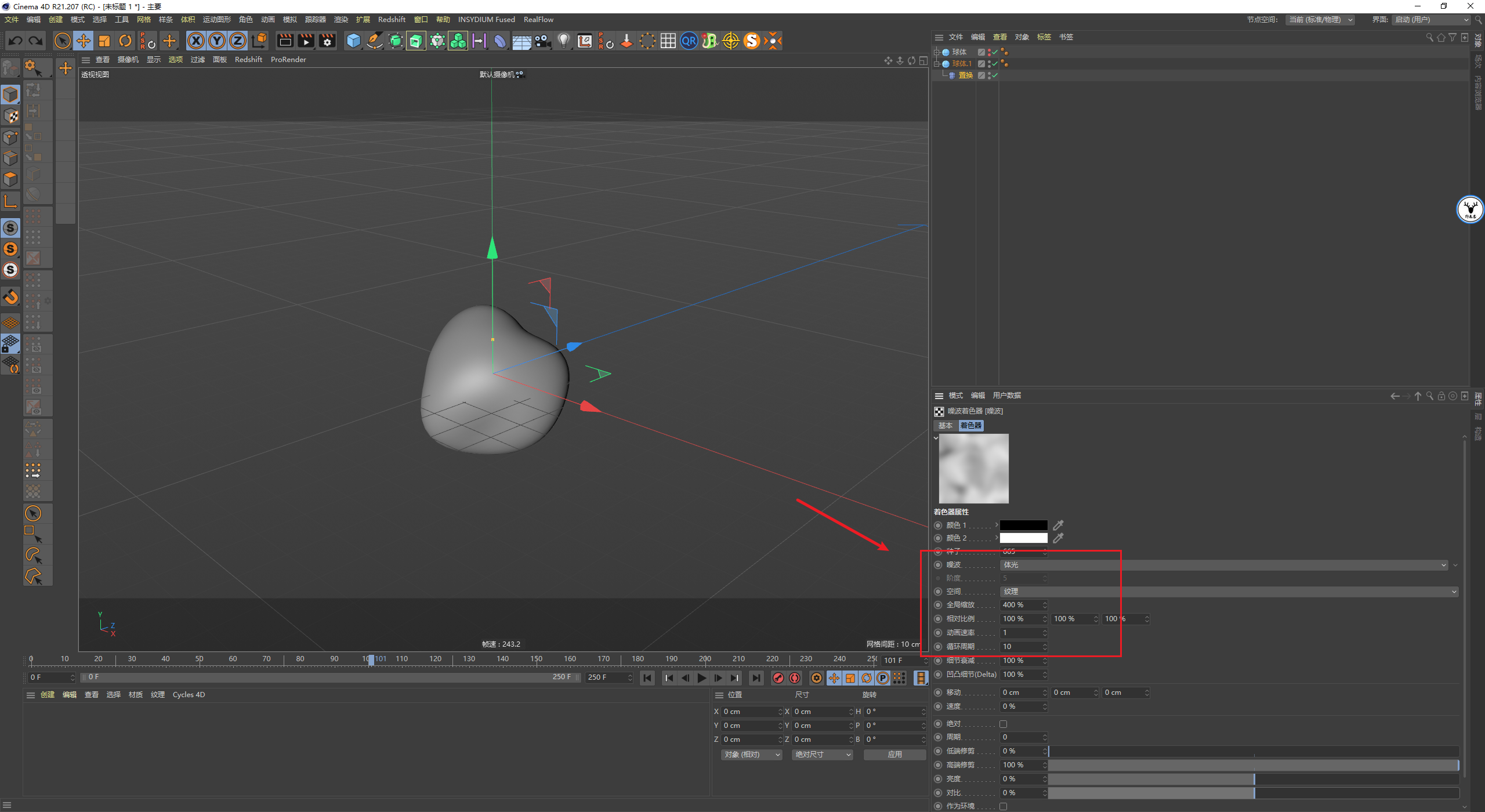Open the Redshift menu in menu bar
The image size is (1485, 812).
(x=392, y=19)
